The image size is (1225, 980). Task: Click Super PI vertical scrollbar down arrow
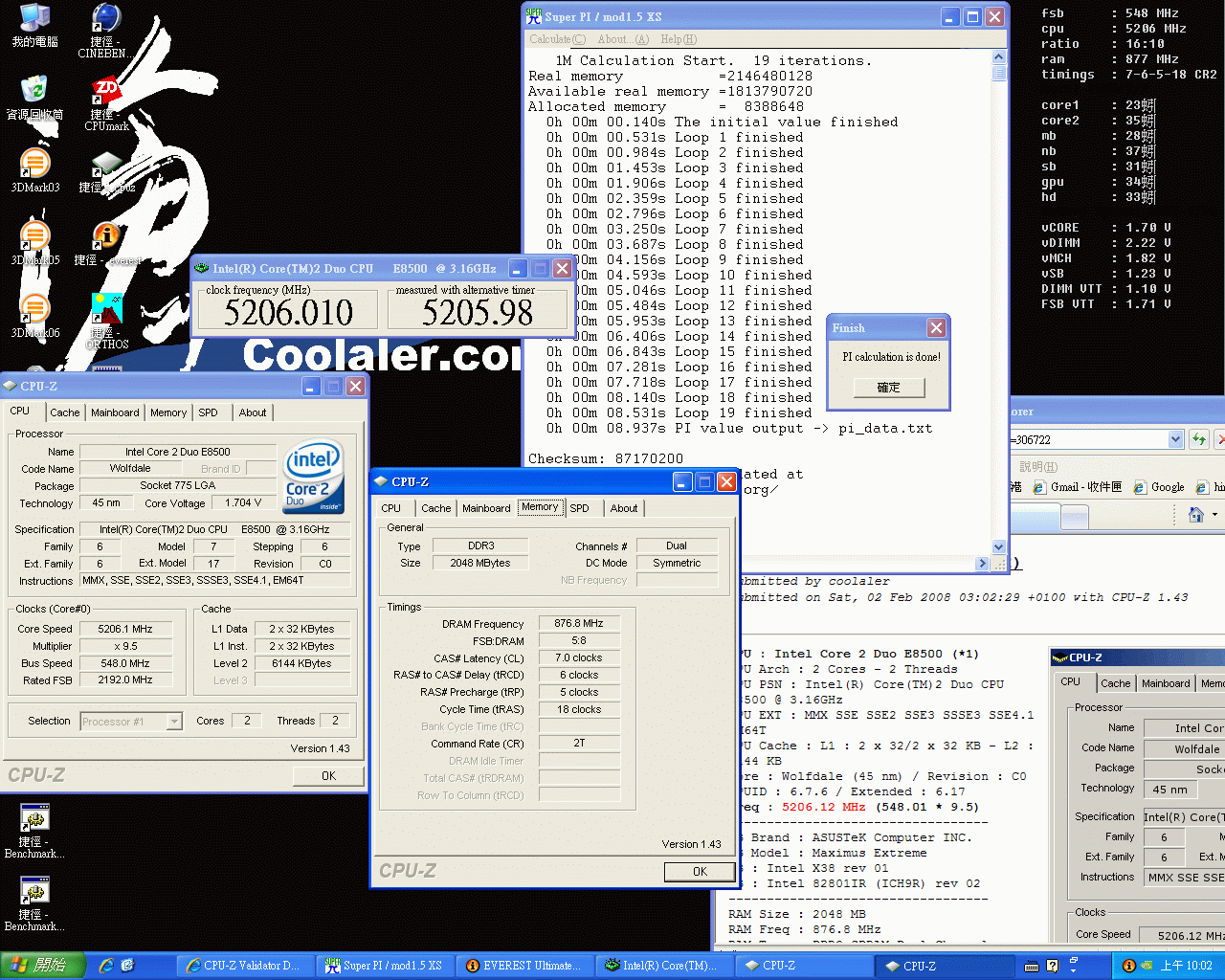(x=999, y=547)
